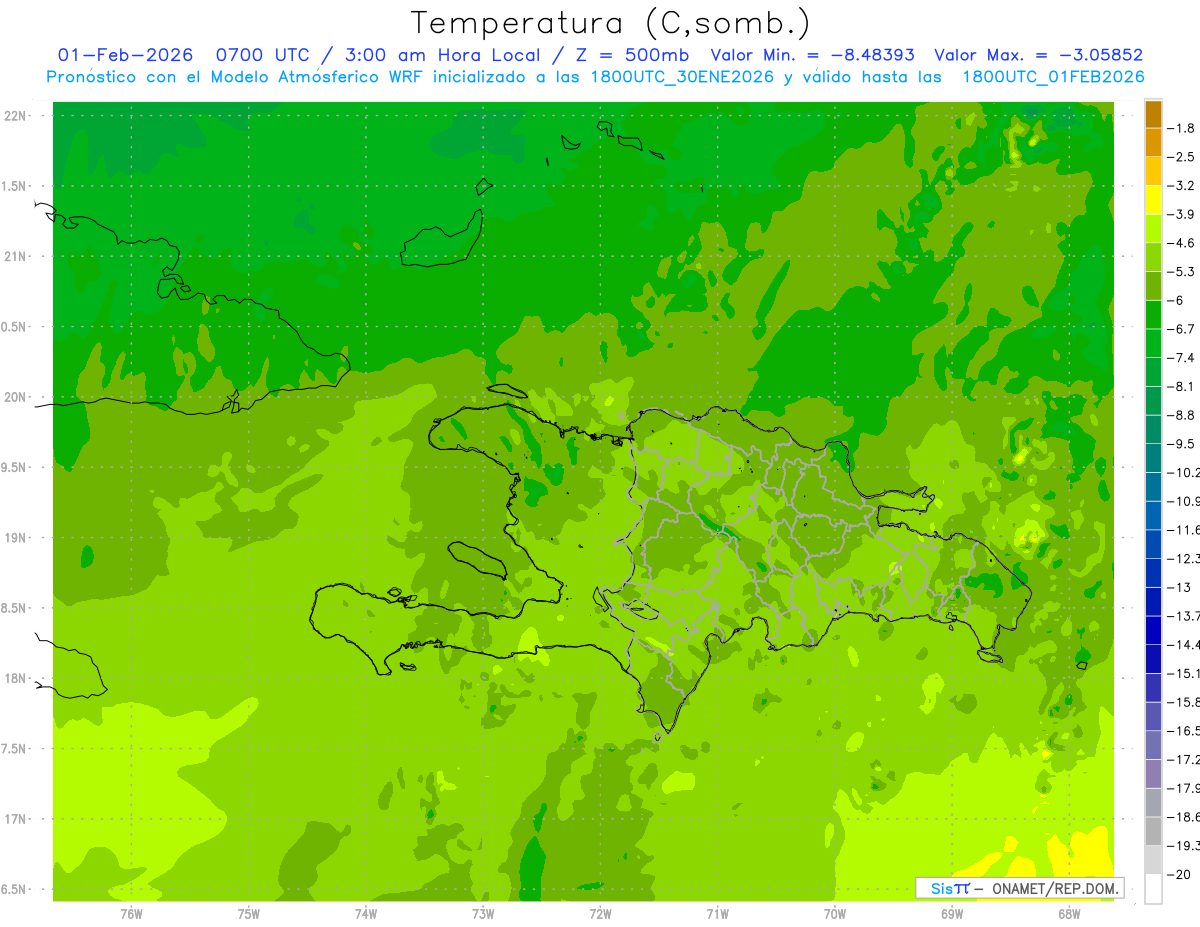Click the 'Z = 500mb' level text
This screenshot has width=1200, height=927.
pos(631,55)
